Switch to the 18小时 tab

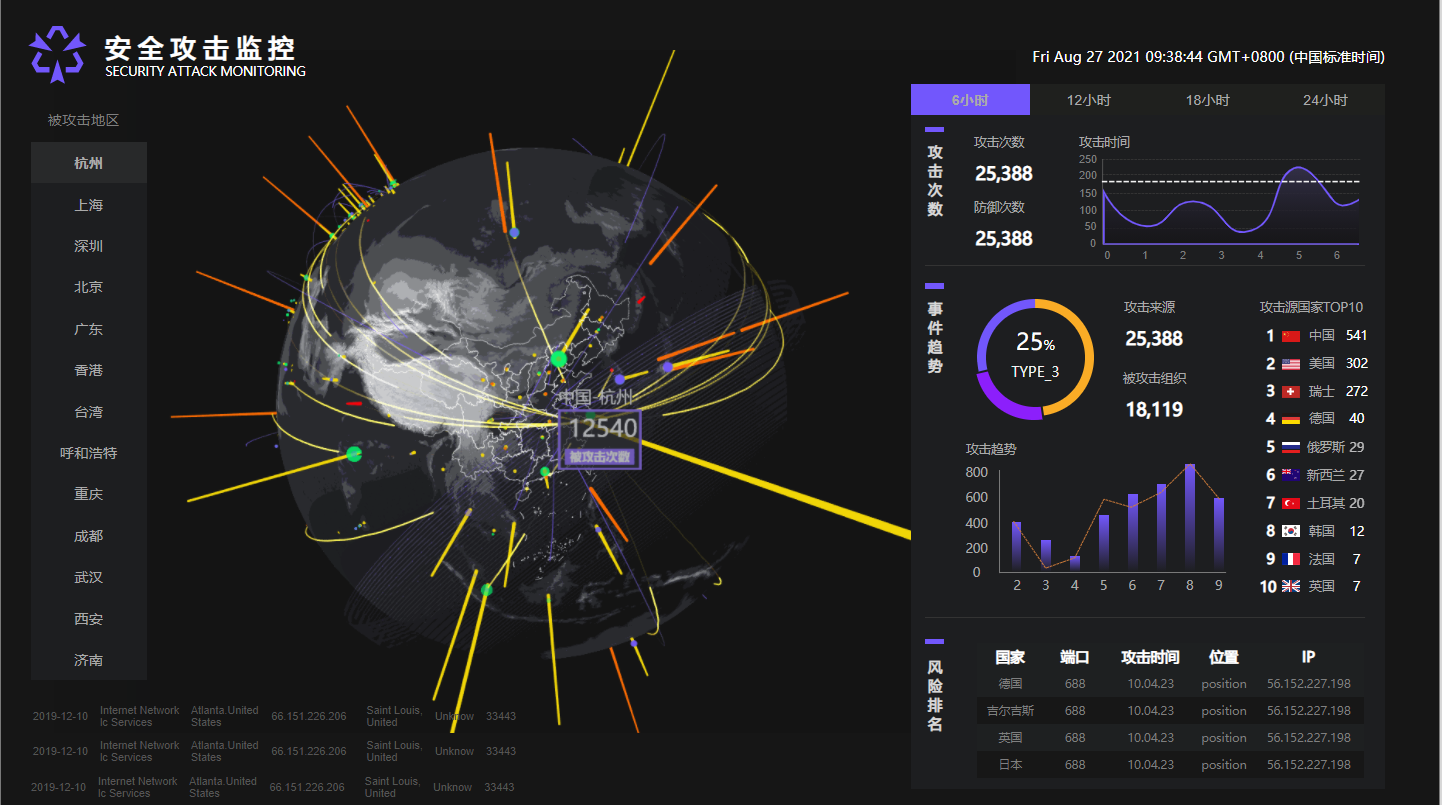click(1207, 100)
